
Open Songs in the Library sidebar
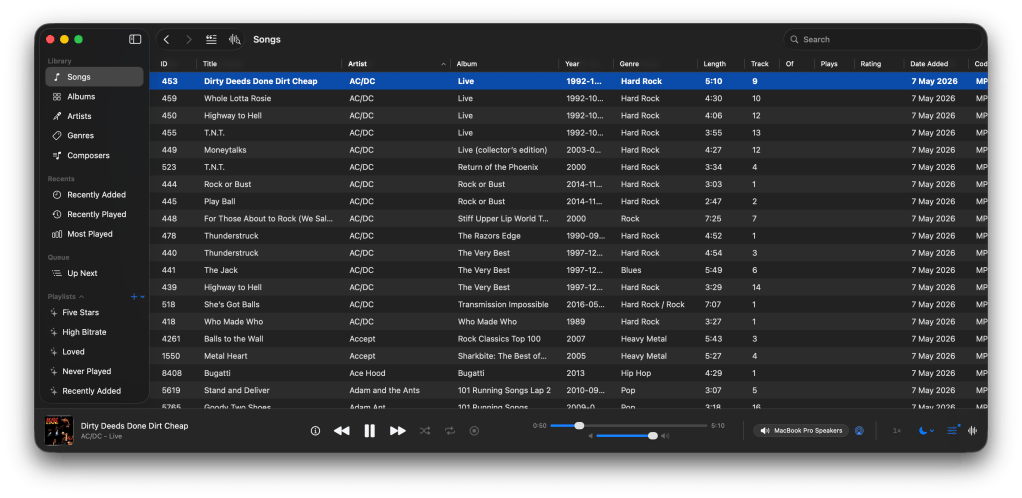tap(95, 77)
